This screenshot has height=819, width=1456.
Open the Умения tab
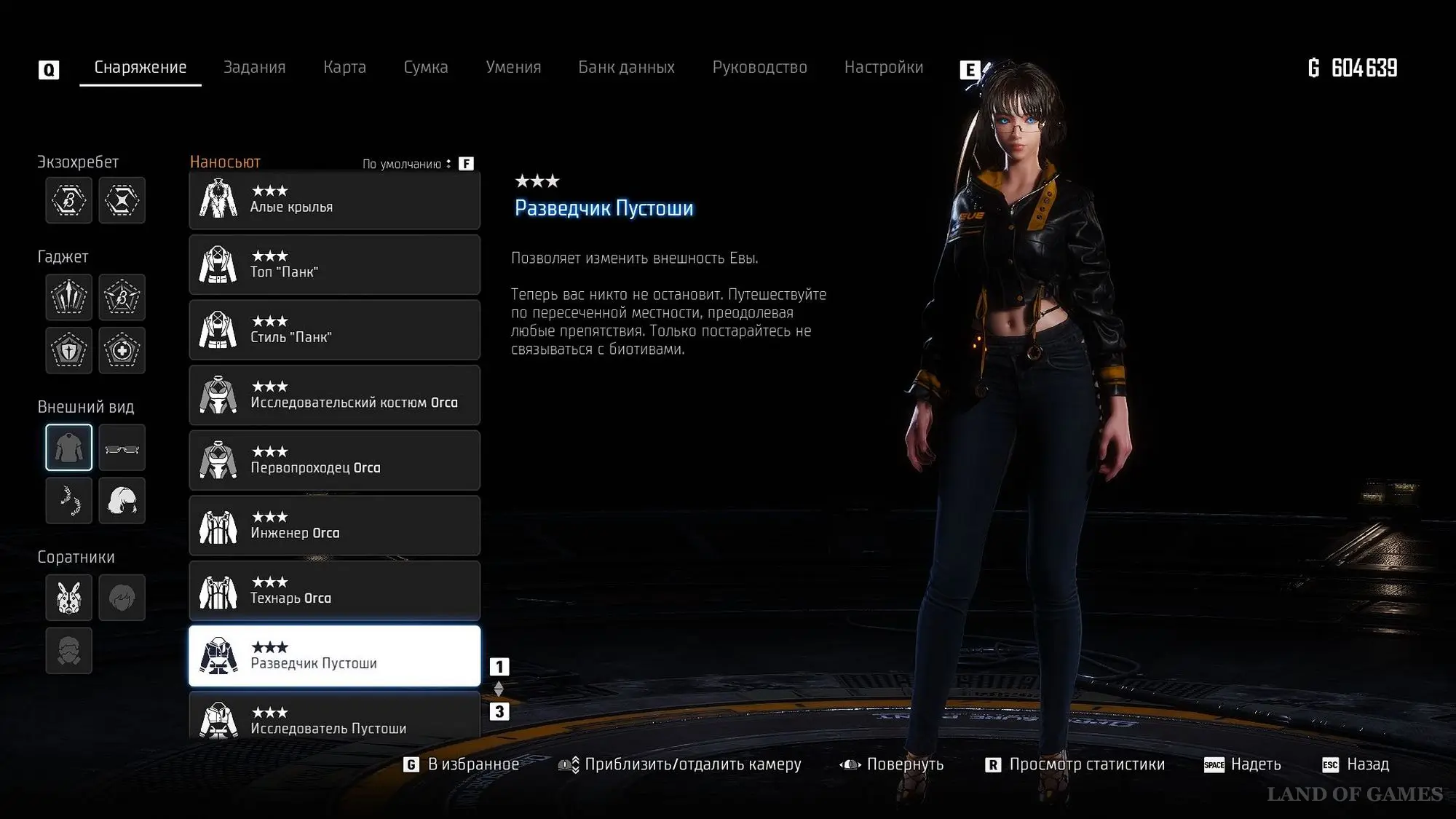(x=513, y=68)
